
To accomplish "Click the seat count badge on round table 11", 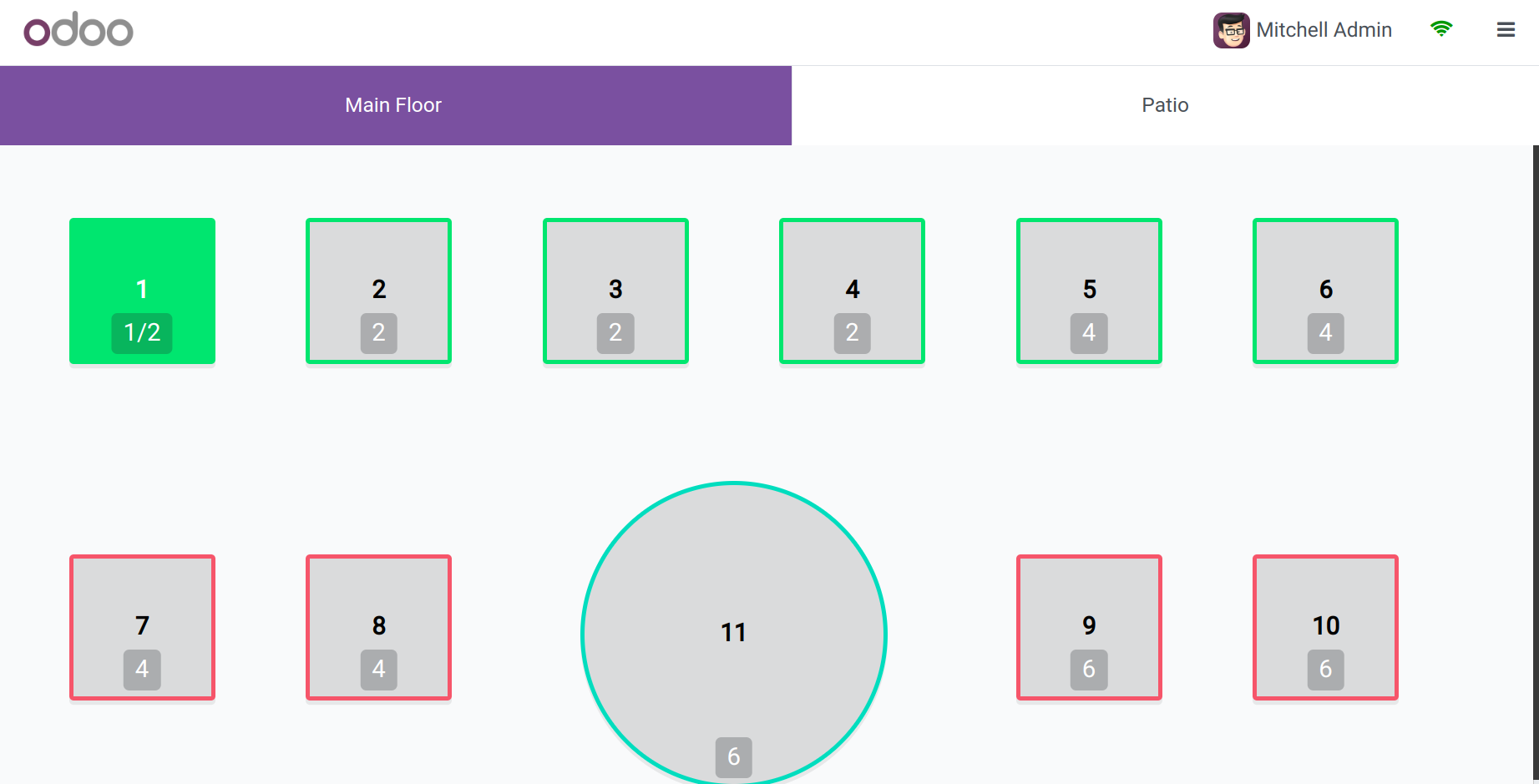I will (x=734, y=756).
